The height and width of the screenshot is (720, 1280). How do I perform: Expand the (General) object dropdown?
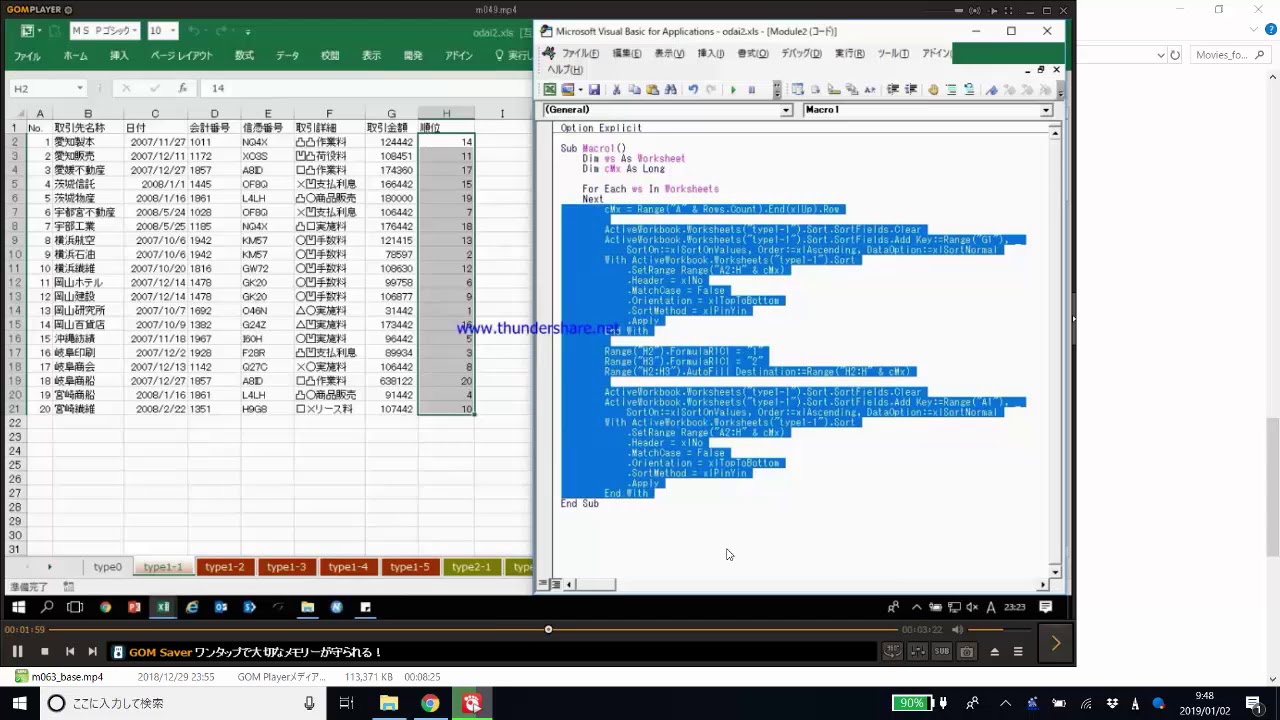[786, 110]
